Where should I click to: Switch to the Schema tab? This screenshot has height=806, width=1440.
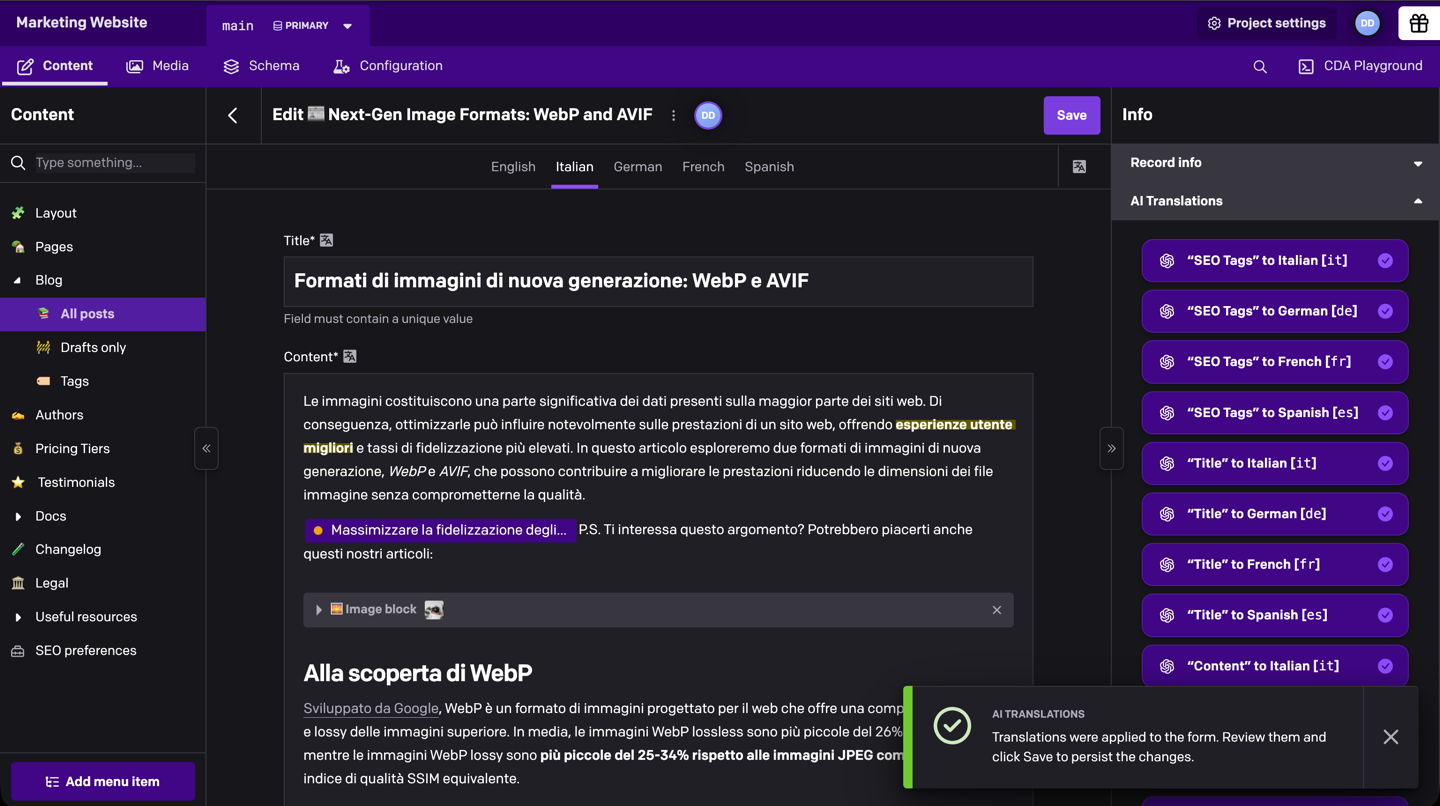pos(261,66)
